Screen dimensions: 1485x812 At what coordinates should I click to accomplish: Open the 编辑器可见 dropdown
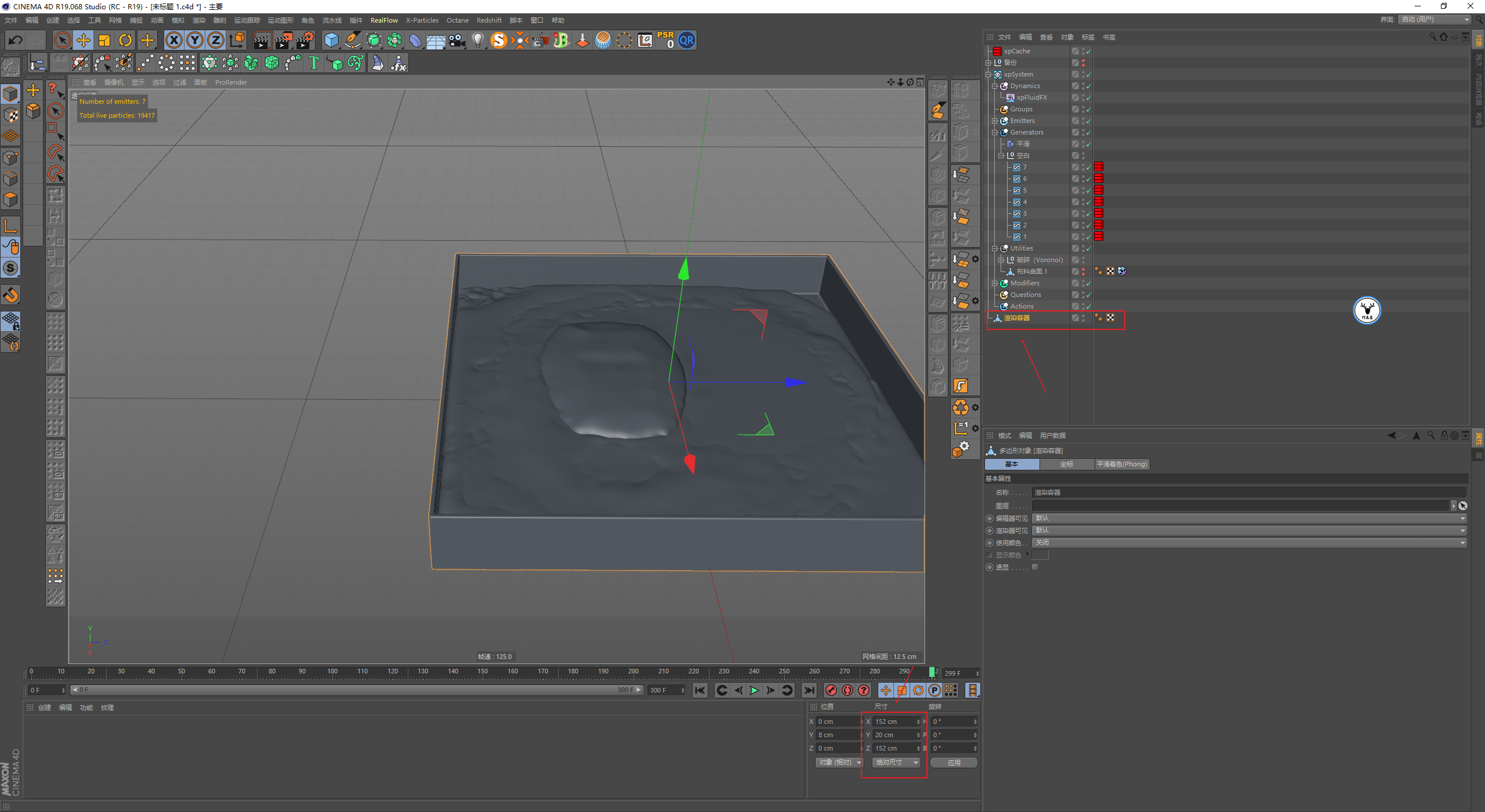1248,519
